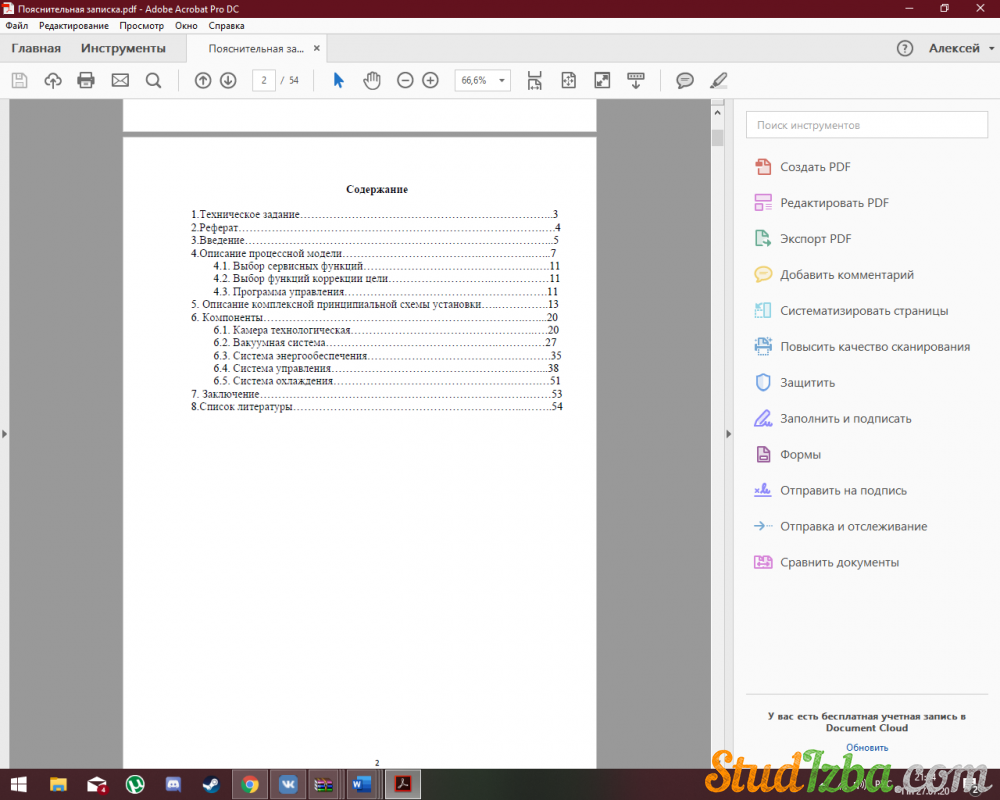Image resolution: width=1000 pixels, height=800 pixels.
Task: Expand the left navigation pane arrow
Action: pos(4,434)
